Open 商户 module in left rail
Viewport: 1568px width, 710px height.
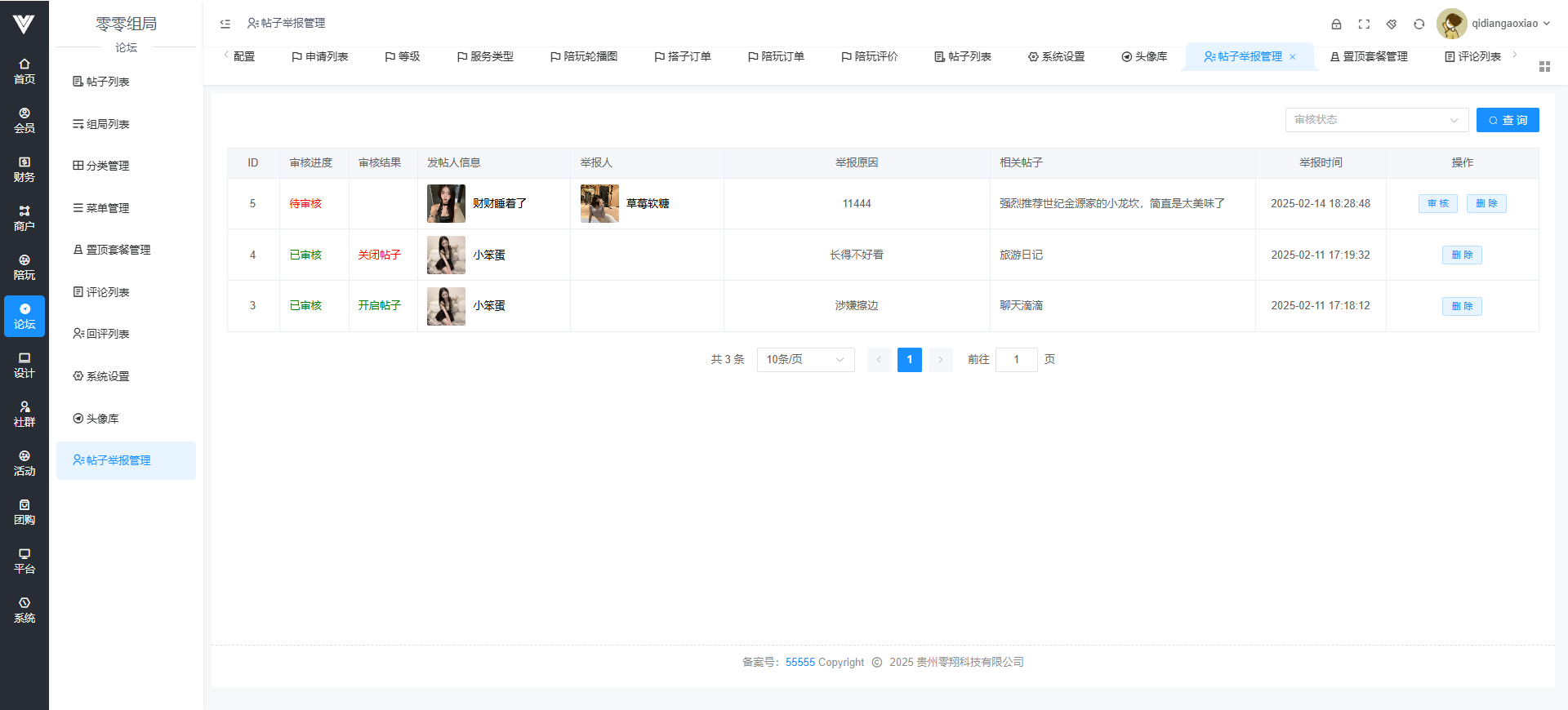tap(24, 218)
